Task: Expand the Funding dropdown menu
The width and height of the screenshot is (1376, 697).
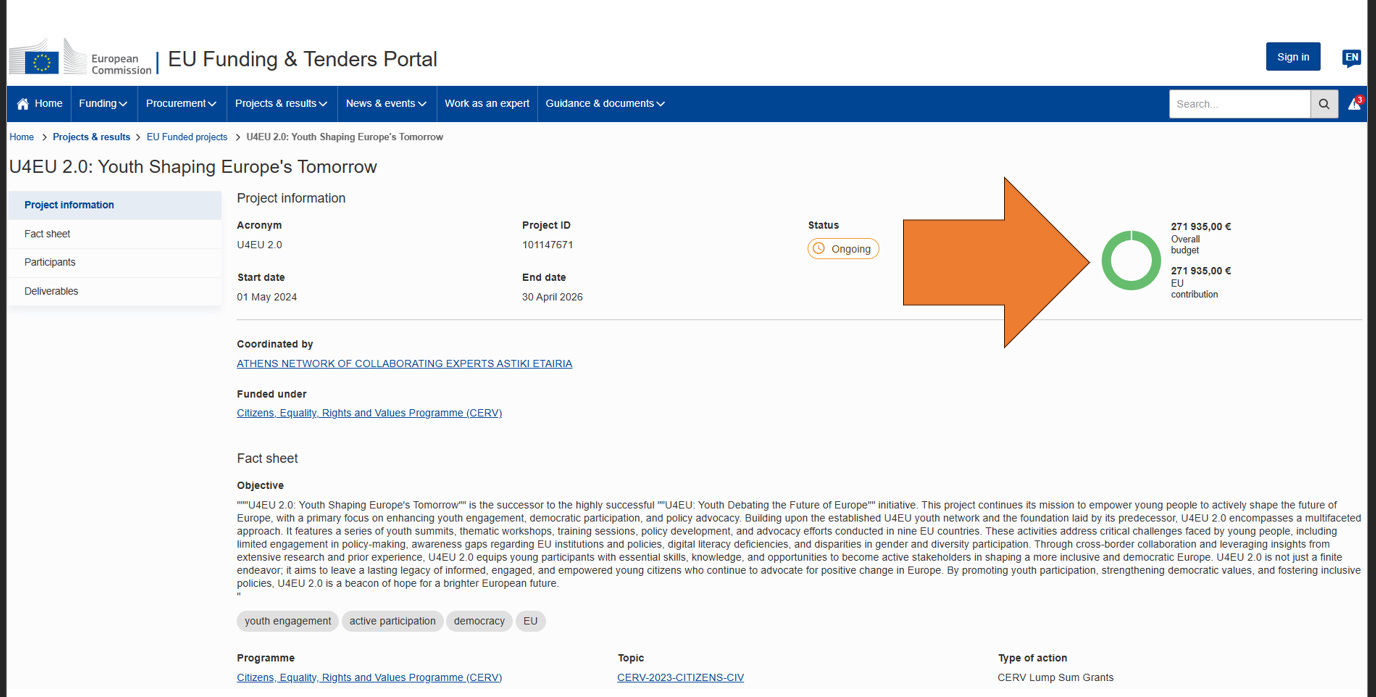Action: pyautogui.click(x=103, y=104)
